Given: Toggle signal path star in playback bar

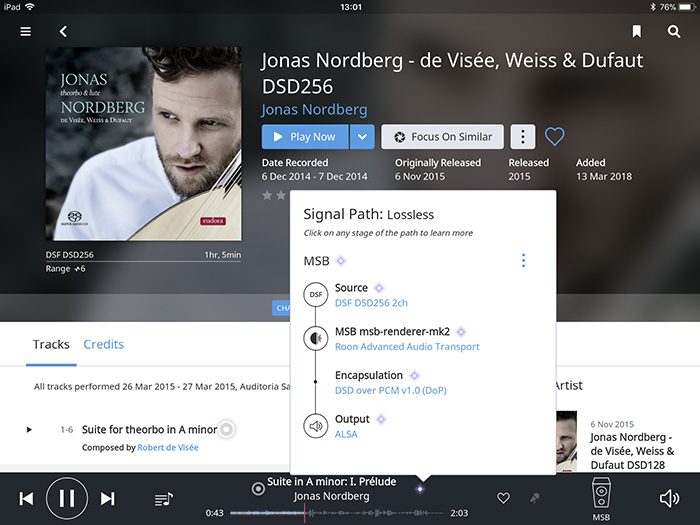Looking at the screenshot, I should (x=420, y=489).
